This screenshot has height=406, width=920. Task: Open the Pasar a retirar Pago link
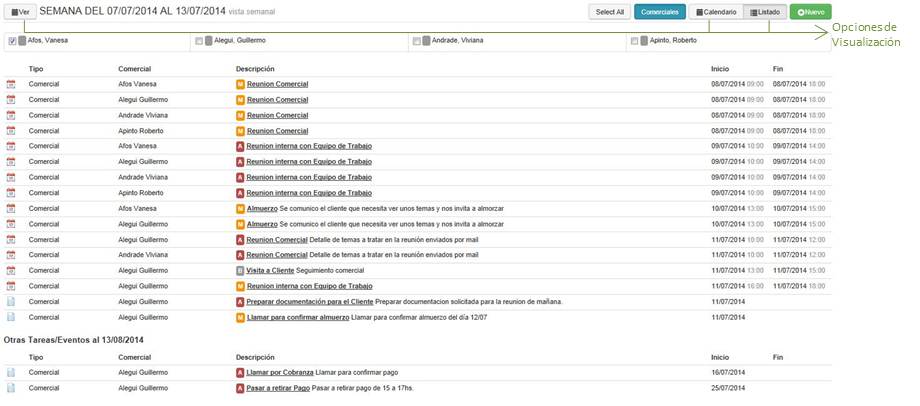click(278, 387)
